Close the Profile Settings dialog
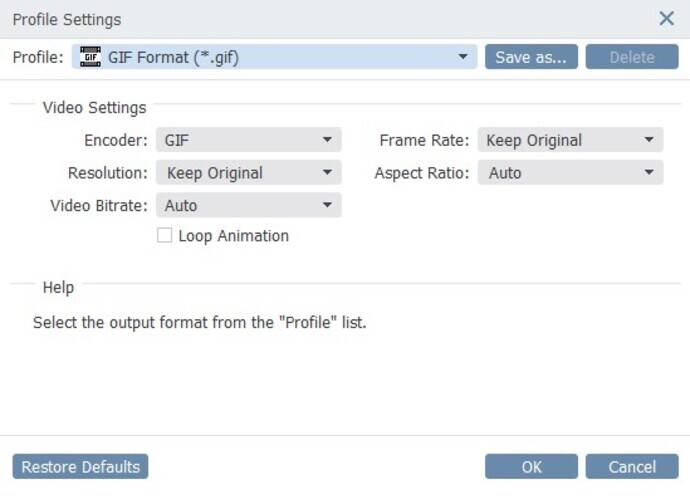 click(666, 18)
